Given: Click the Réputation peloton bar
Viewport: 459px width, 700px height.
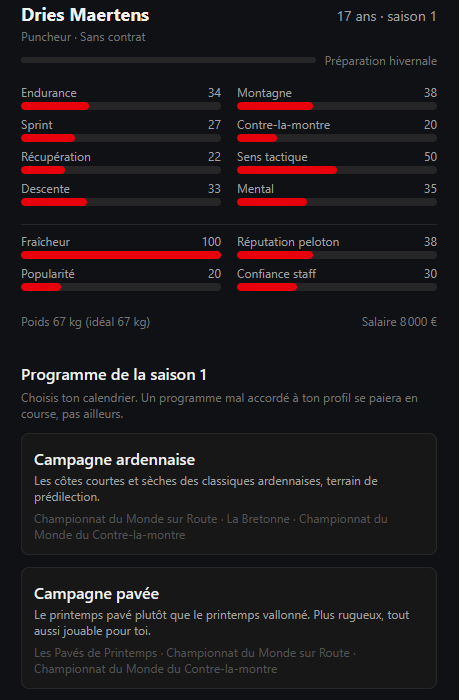Looking at the screenshot, I should click(337, 255).
